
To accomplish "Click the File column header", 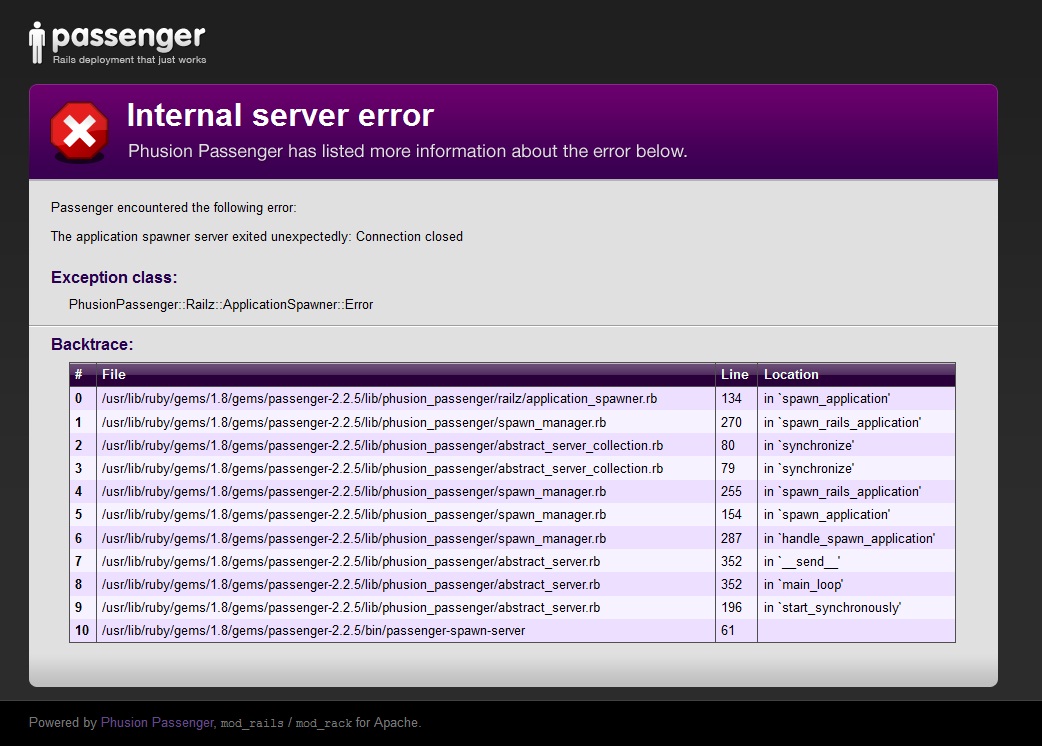I will point(114,375).
